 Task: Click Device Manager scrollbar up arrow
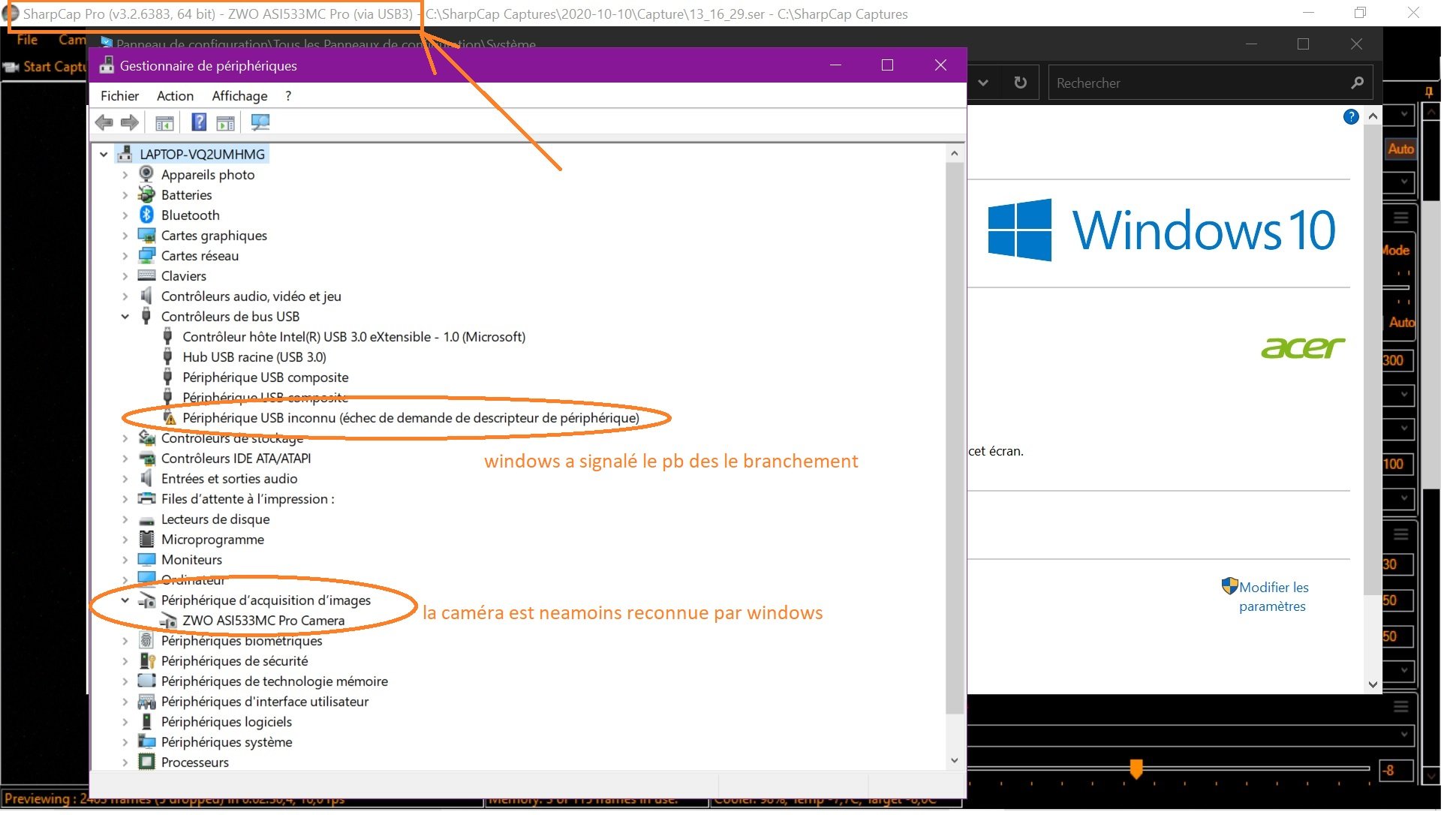(954, 153)
